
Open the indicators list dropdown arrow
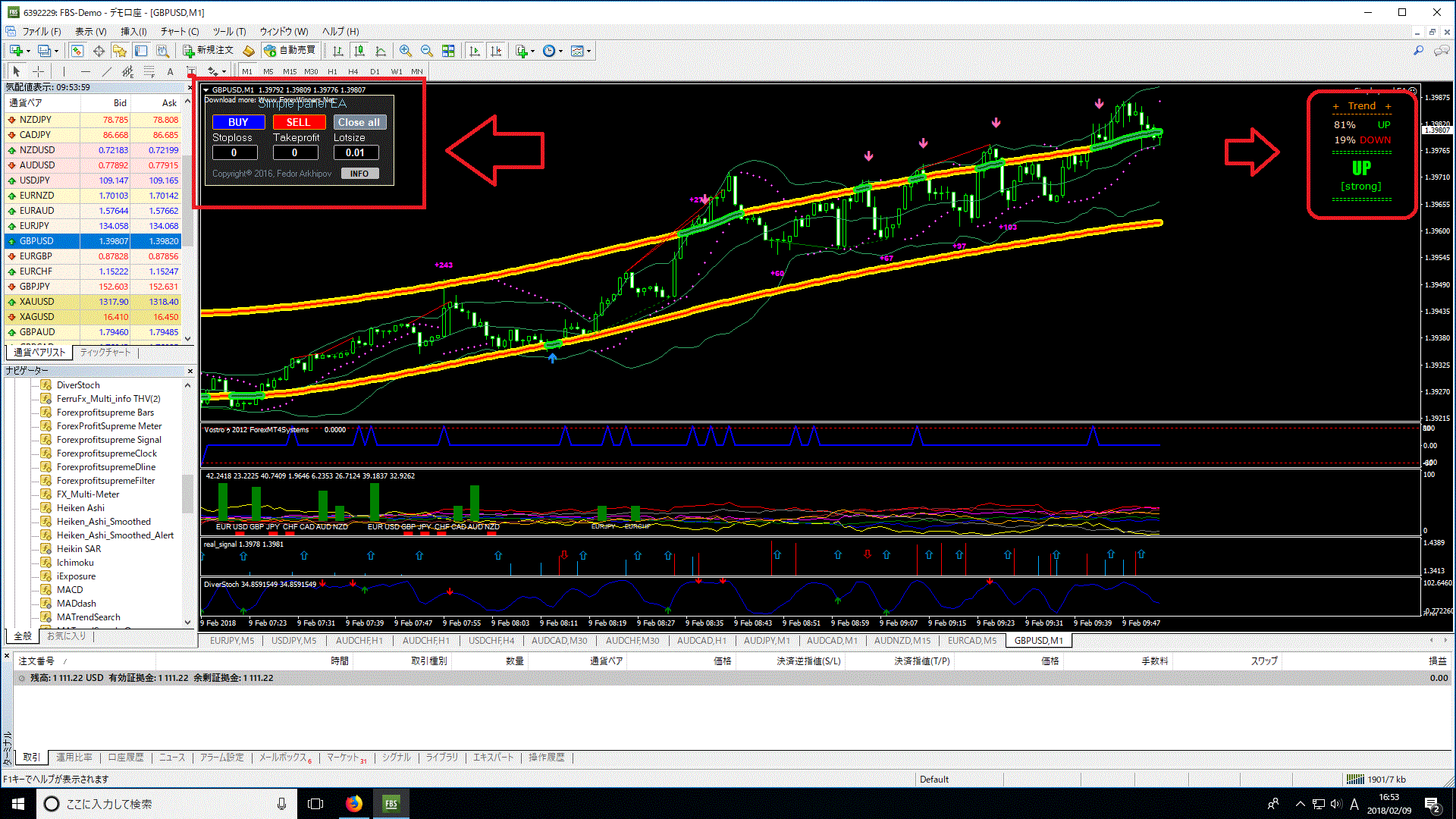(x=533, y=52)
